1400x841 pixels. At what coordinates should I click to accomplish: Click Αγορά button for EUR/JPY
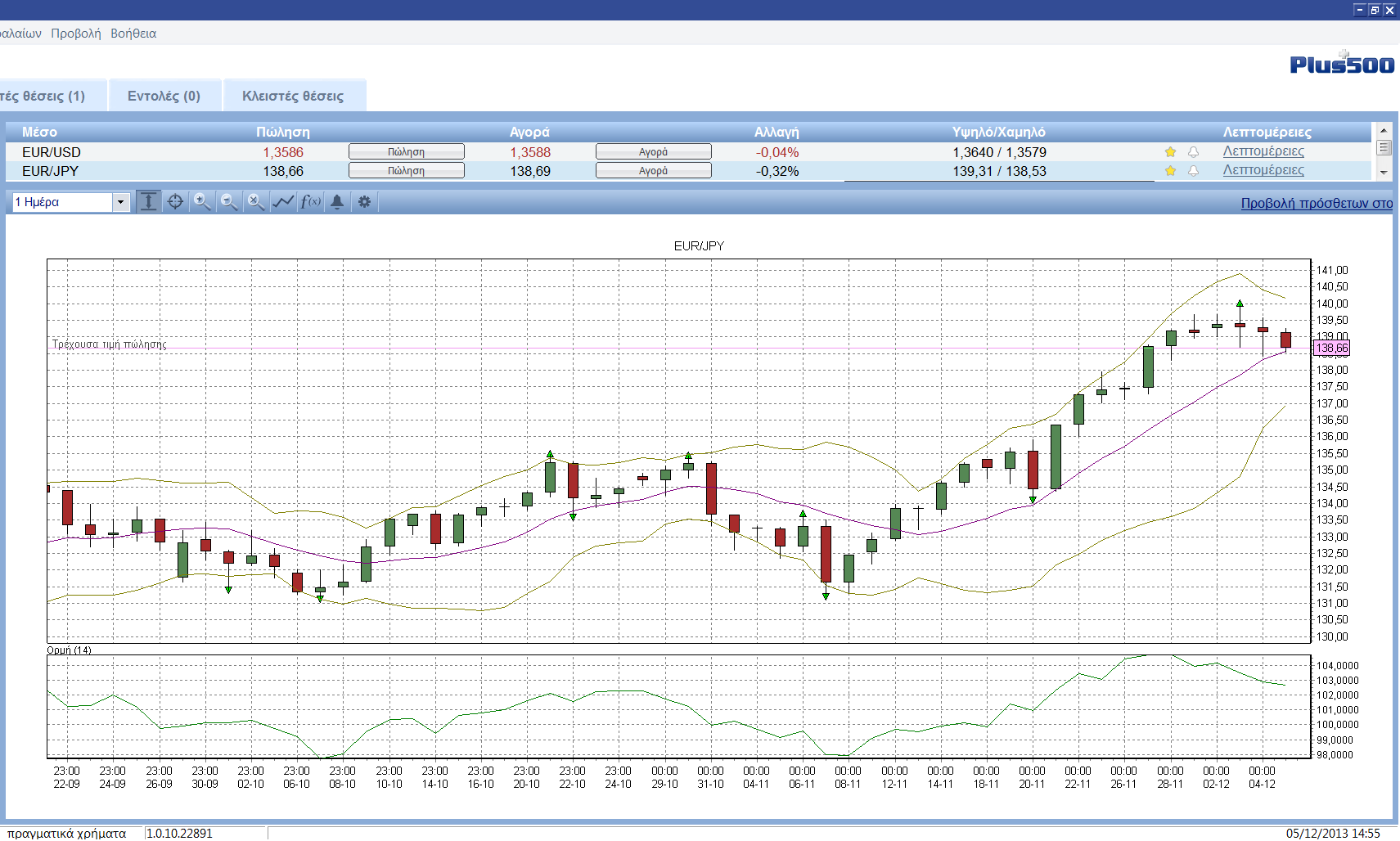click(x=654, y=171)
